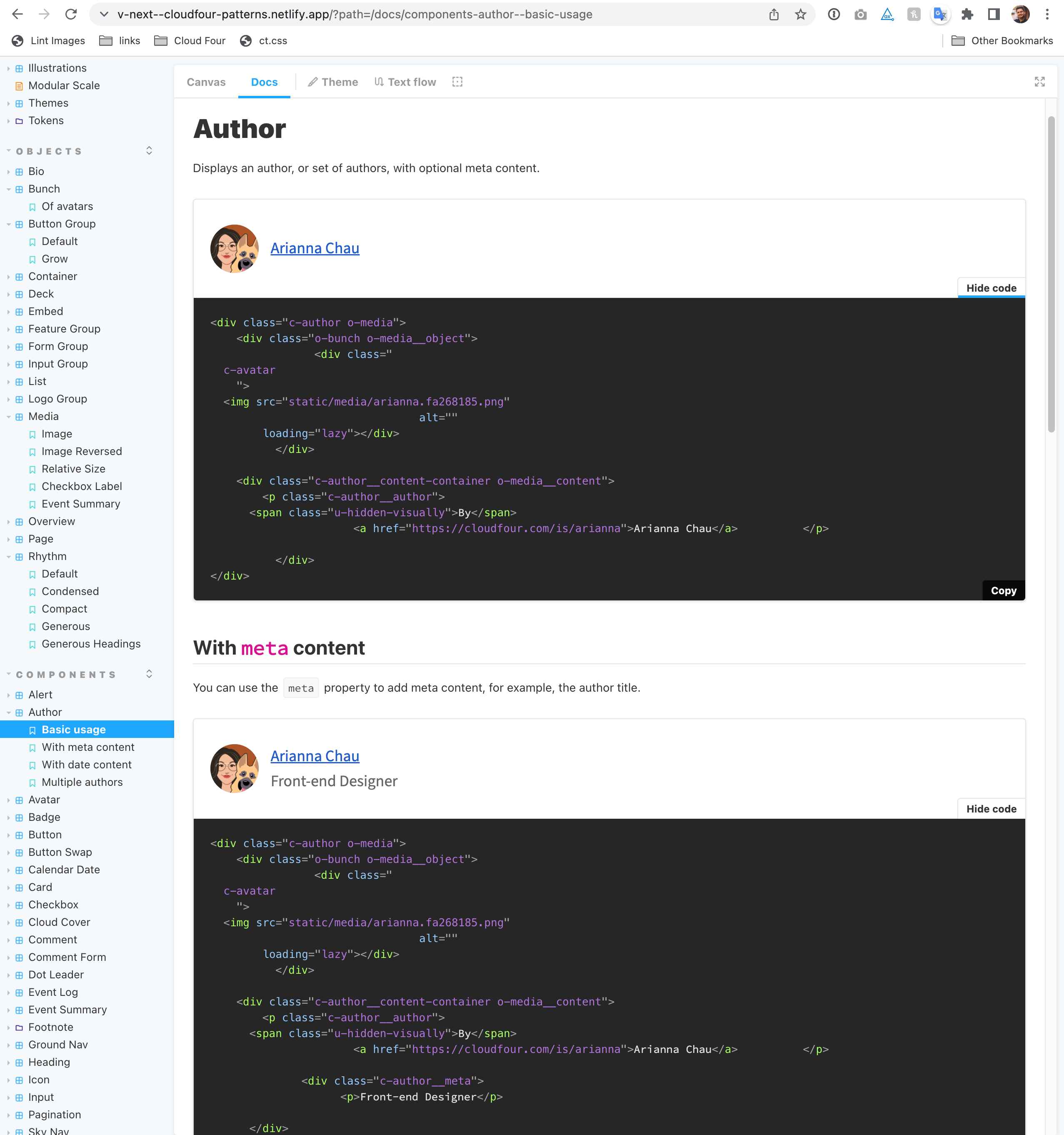Screen dimensions: 1064x1135
Task: Open the first Arianna Chau author link
Action: (x=315, y=248)
